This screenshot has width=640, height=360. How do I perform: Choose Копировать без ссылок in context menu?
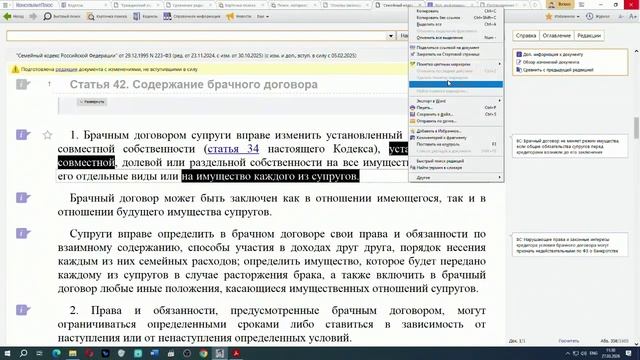(x=456, y=18)
